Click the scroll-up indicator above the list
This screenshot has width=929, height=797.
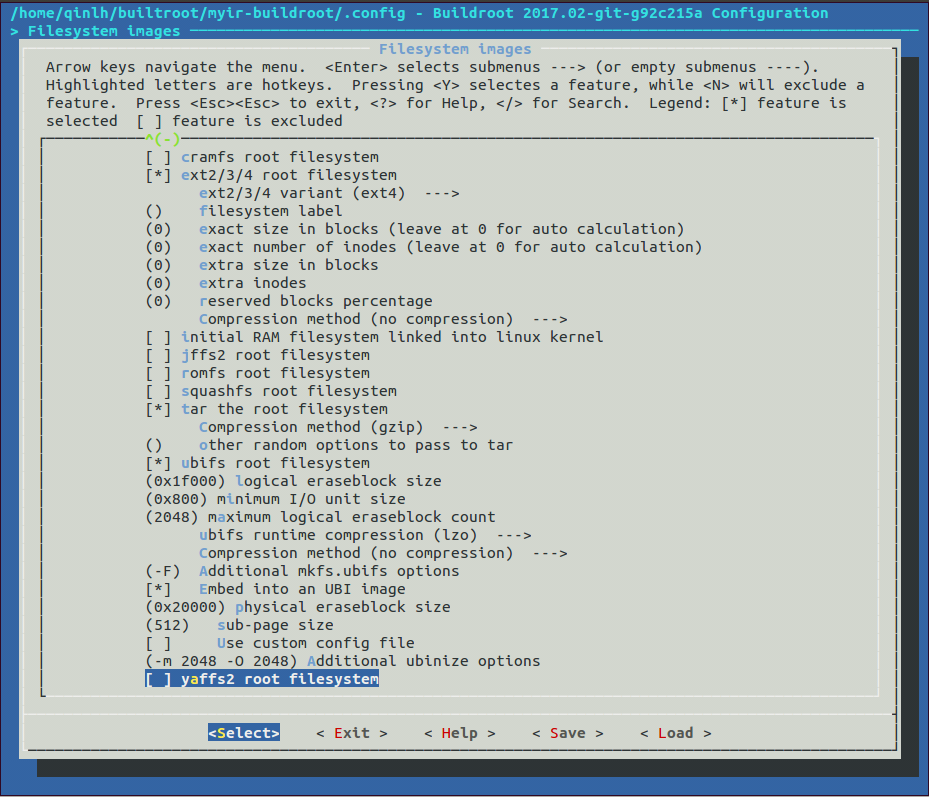[x=162, y=138]
